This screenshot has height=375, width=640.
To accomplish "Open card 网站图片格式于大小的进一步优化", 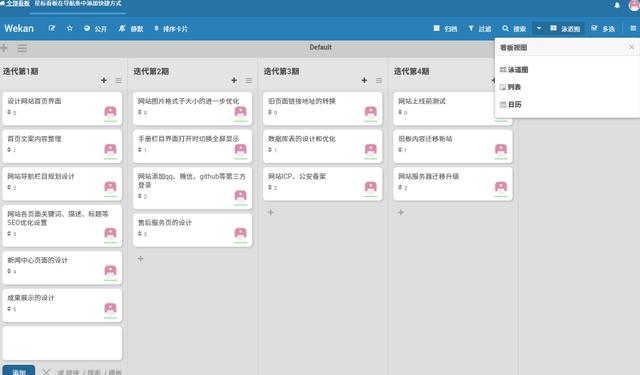I will (x=192, y=108).
